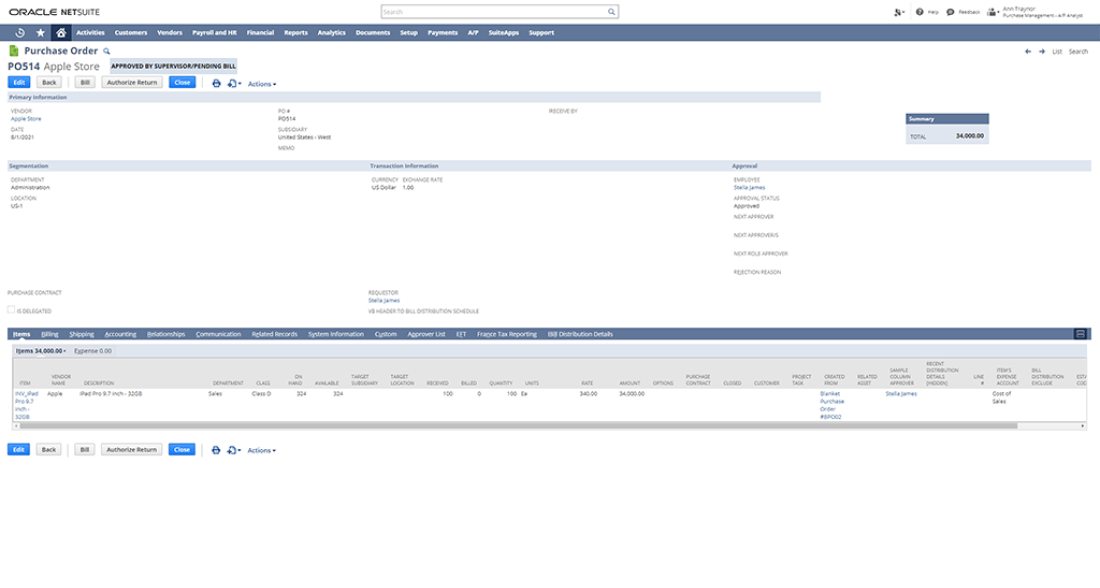Switch to the France Tax Reporting subtab
This screenshot has width=1100, height=588.
tap(507, 334)
